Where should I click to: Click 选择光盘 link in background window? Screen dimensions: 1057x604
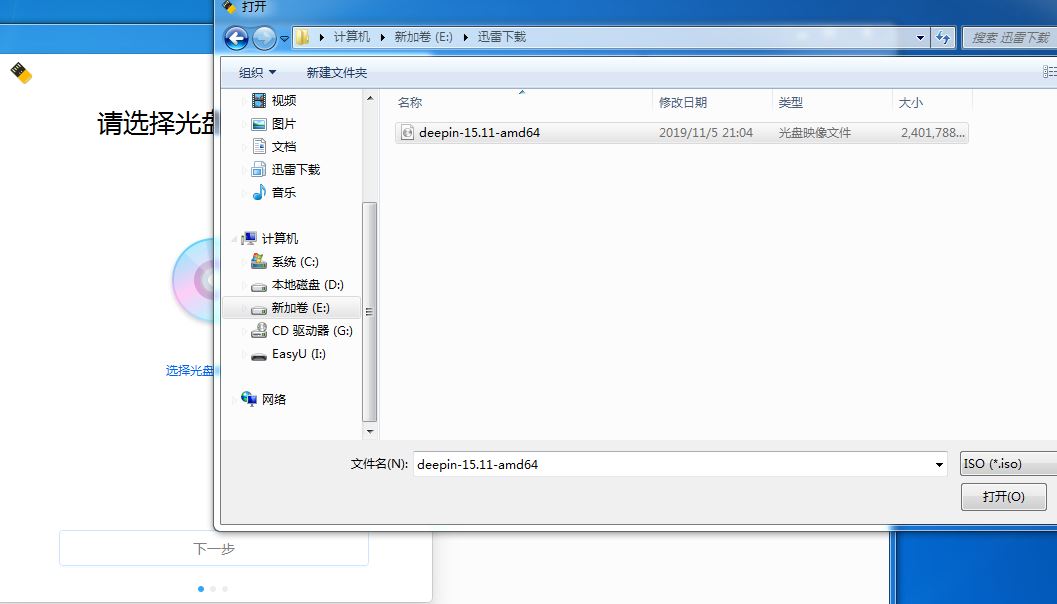190,371
